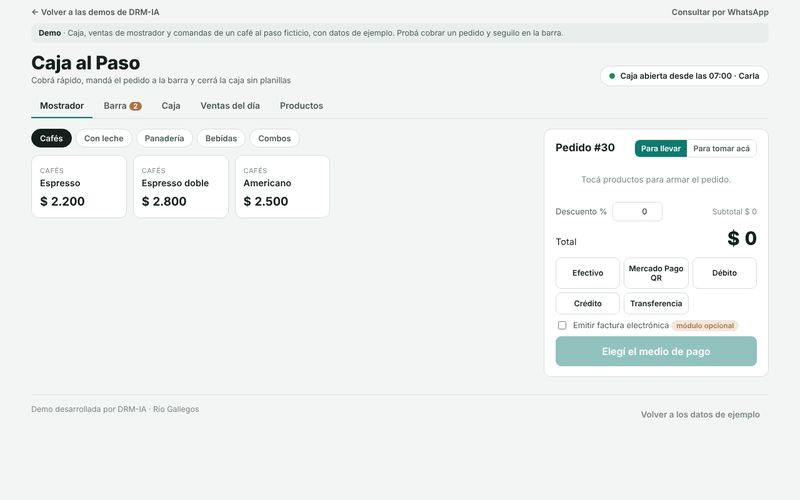Filter by Panadería category
Screen dimensions: 800x500
tap(164, 138)
